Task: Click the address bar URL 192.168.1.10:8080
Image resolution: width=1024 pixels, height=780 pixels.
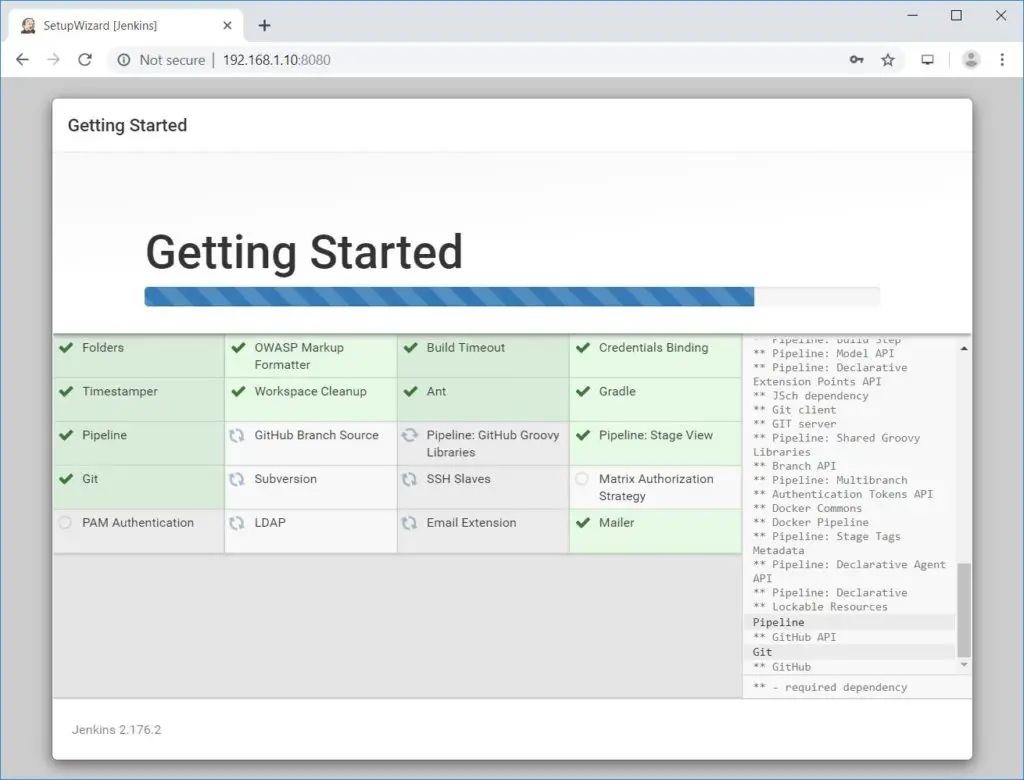Action: [277, 59]
